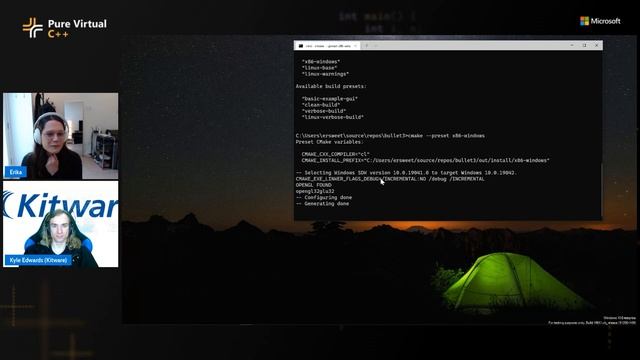
Task: Click the "Available build presets:" heading
Action: [331, 86]
